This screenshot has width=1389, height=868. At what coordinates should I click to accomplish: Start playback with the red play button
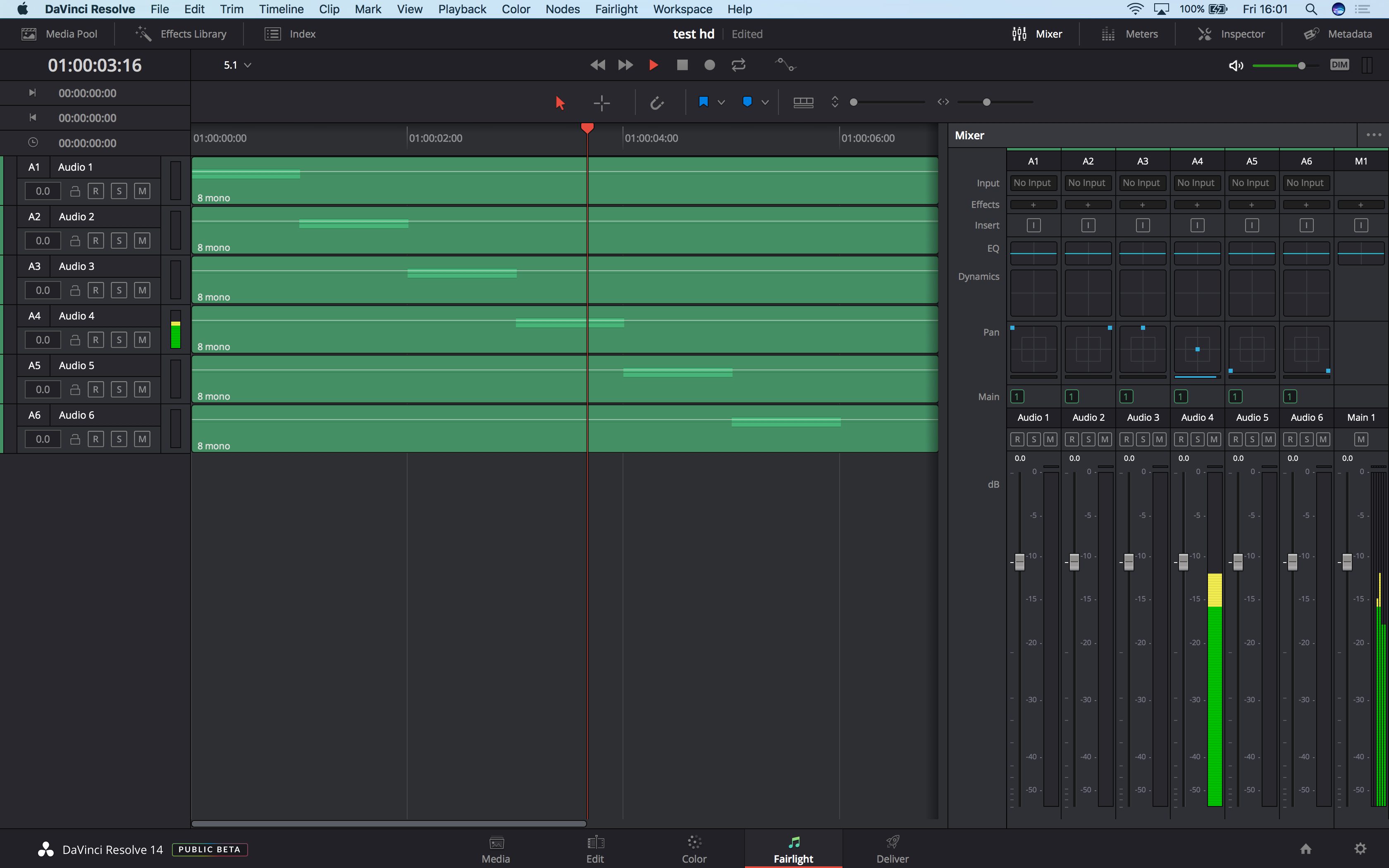[653, 65]
